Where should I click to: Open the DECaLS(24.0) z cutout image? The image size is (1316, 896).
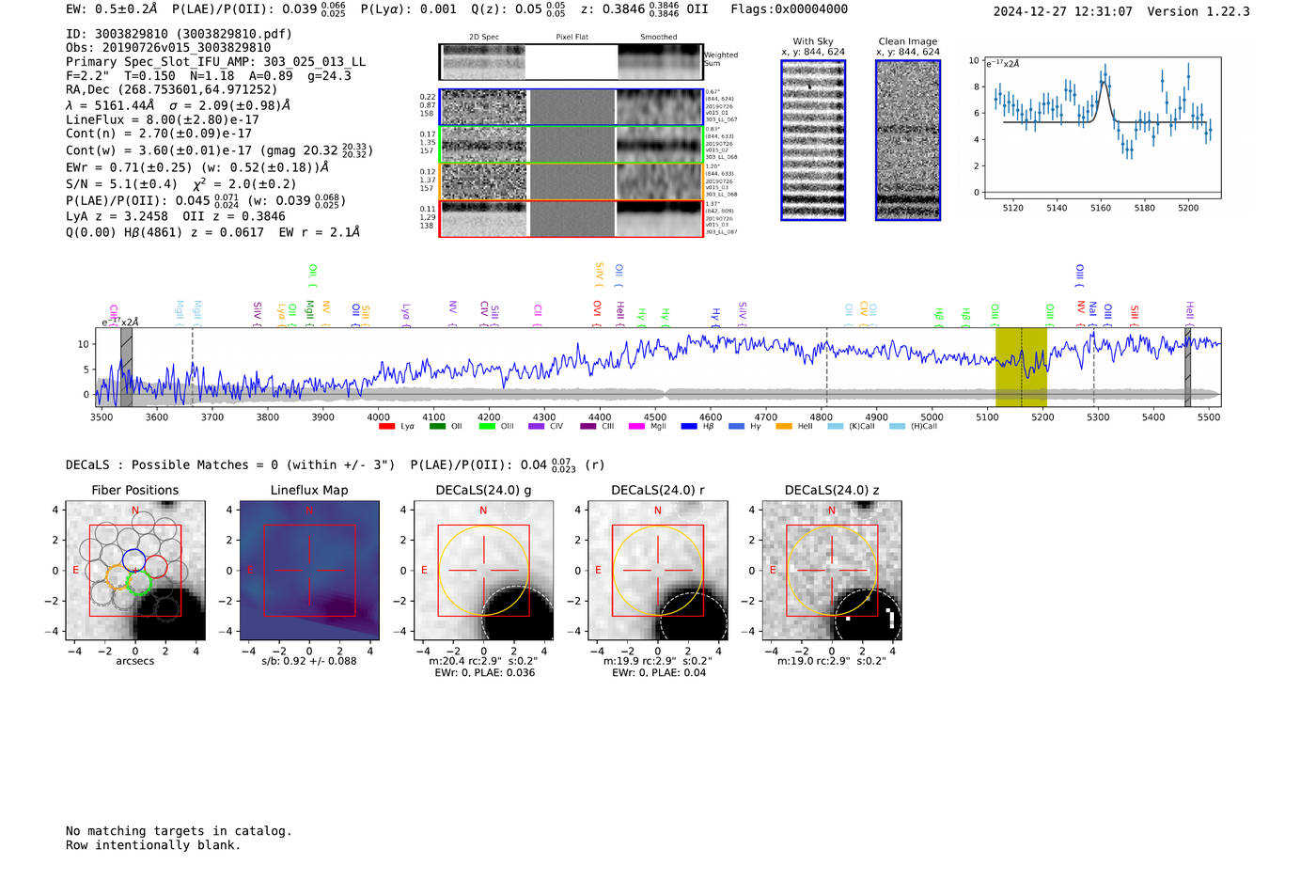pos(832,571)
